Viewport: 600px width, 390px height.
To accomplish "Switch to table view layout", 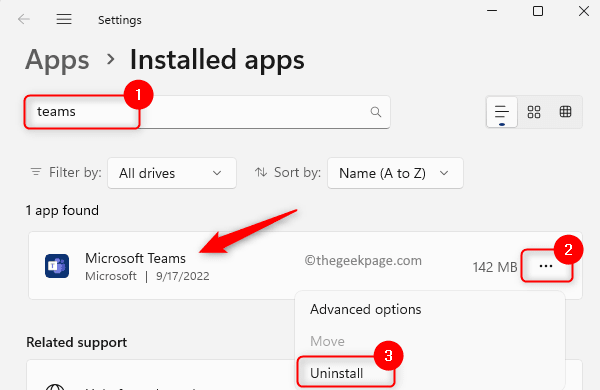I will 565,112.
